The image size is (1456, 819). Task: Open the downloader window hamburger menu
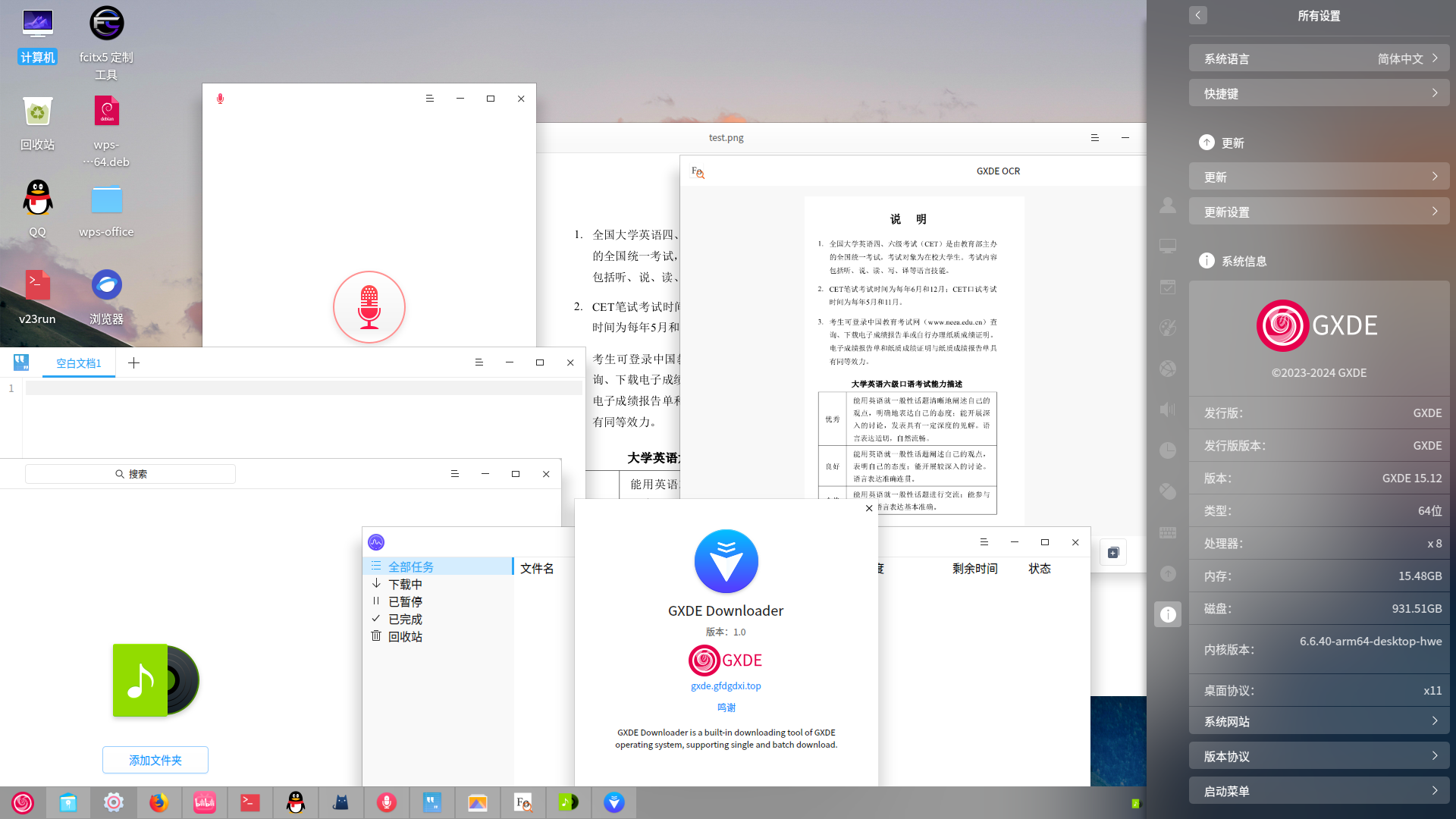tap(984, 542)
